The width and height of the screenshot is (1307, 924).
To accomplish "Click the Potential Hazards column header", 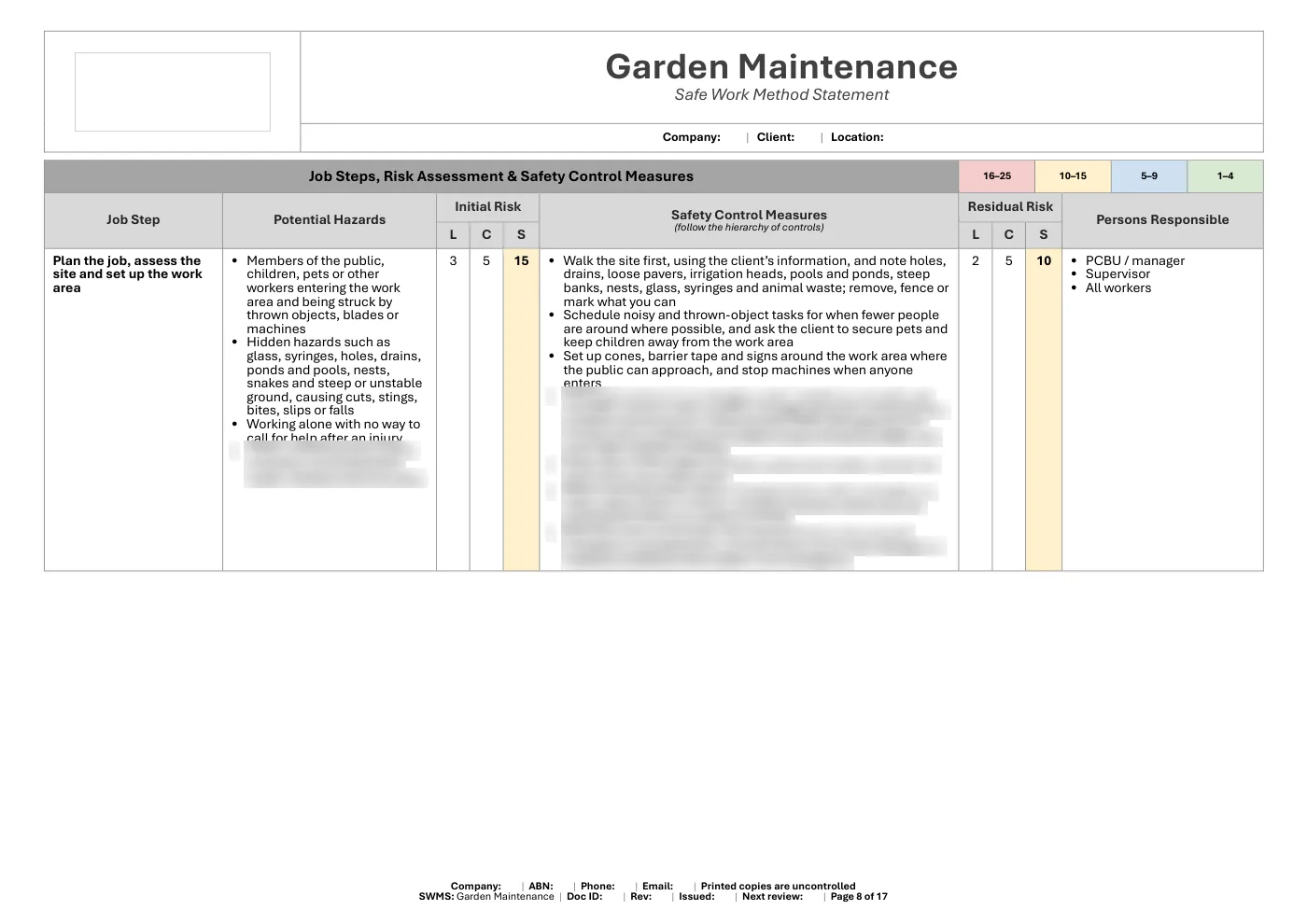I will (x=330, y=220).
